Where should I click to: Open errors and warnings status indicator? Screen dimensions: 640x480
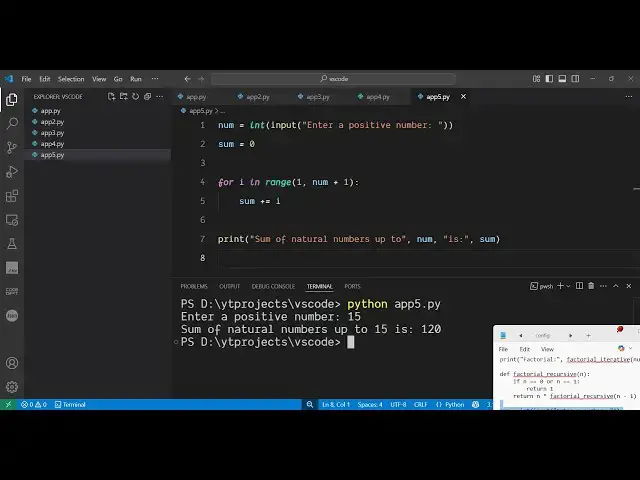(34, 404)
